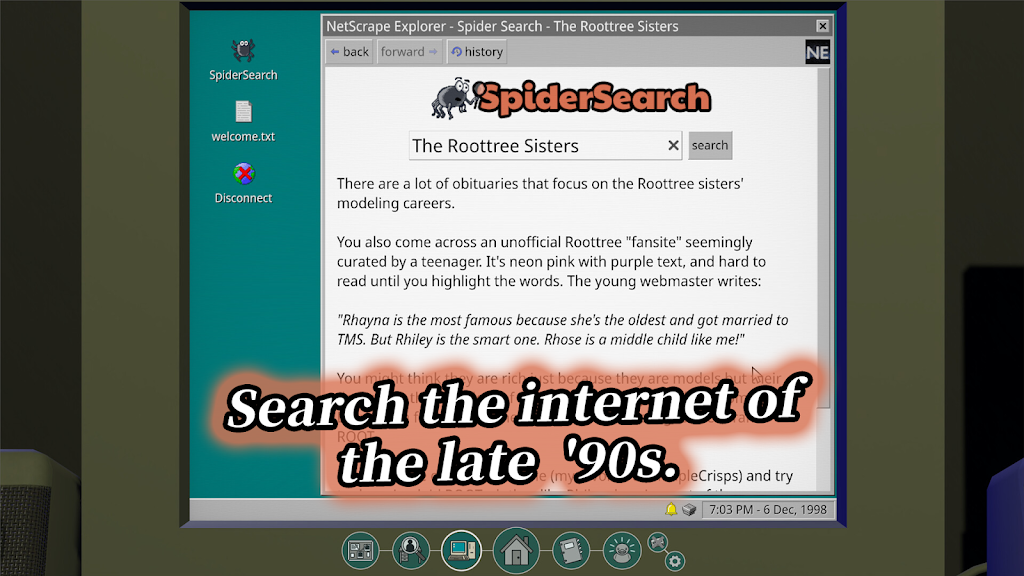
Task: Close the NetScrape Explorer window
Action: coord(822,26)
